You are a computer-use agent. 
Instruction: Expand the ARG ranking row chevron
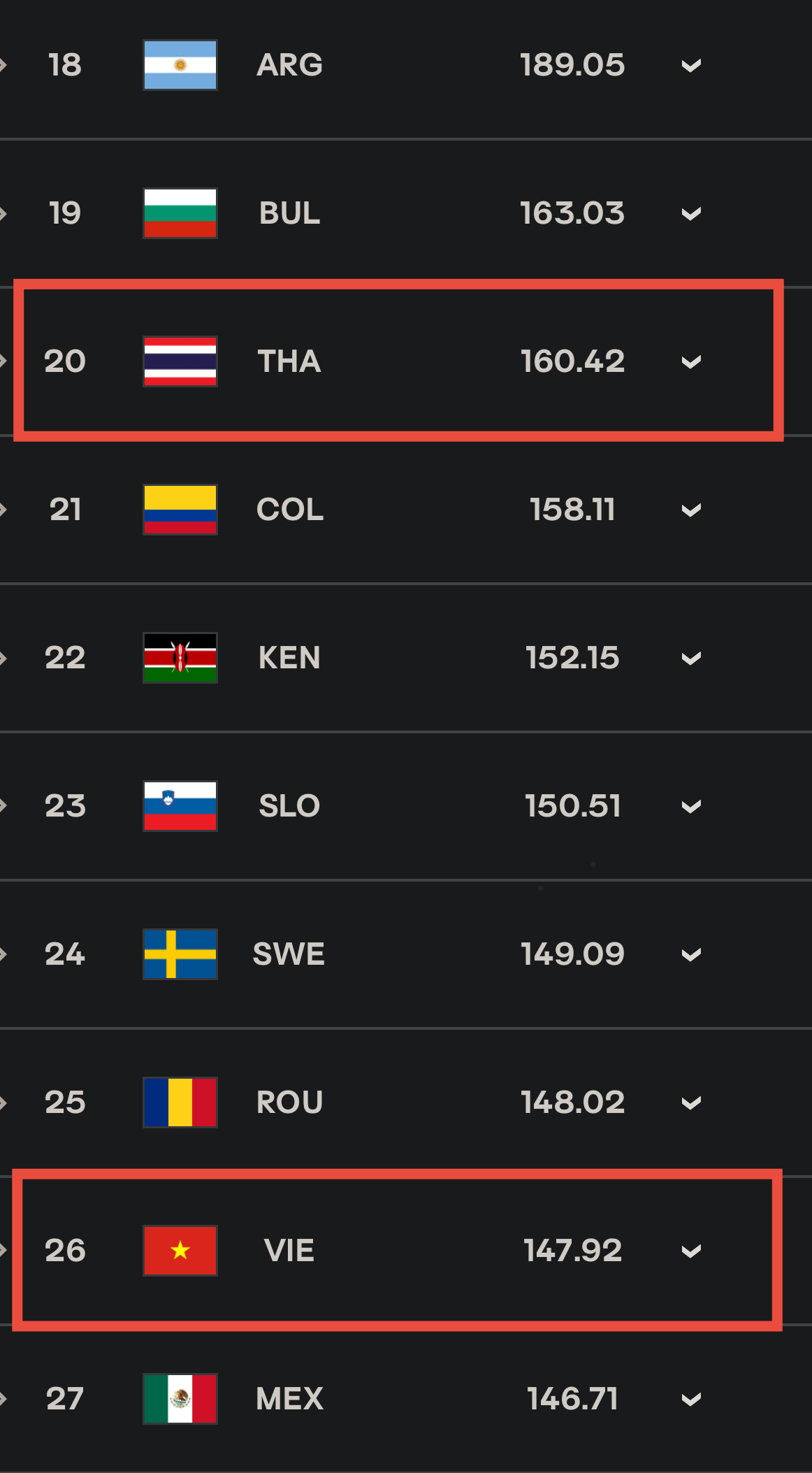(x=691, y=66)
